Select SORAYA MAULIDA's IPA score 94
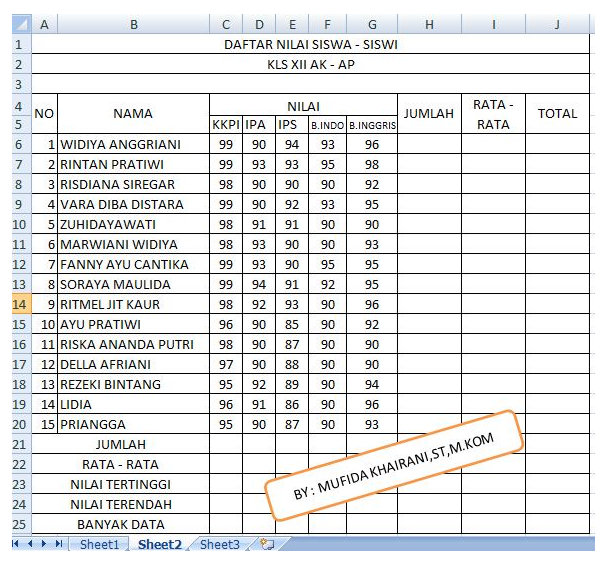This screenshot has width=611, height=569. 259,284
